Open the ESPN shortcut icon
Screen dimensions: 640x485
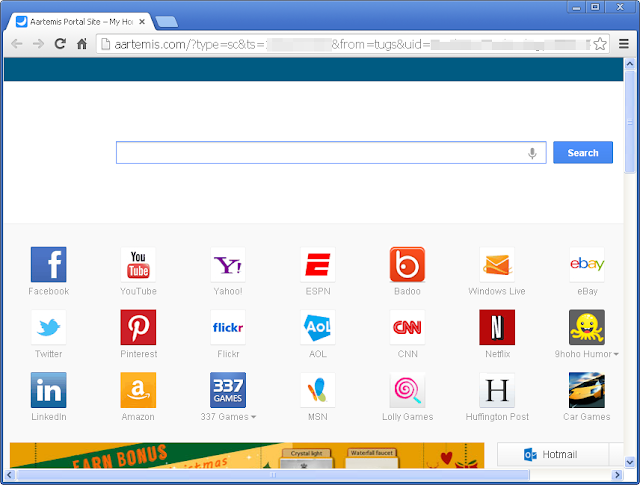pos(318,264)
